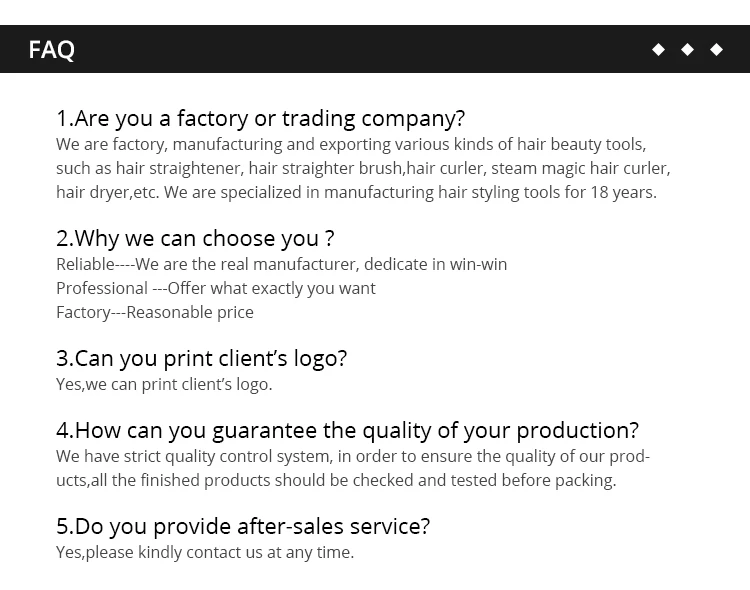Click the "Yes,we can print client's logo" answer
Image resolution: width=750 pixels, height=590 pixels.
[x=164, y=384]
